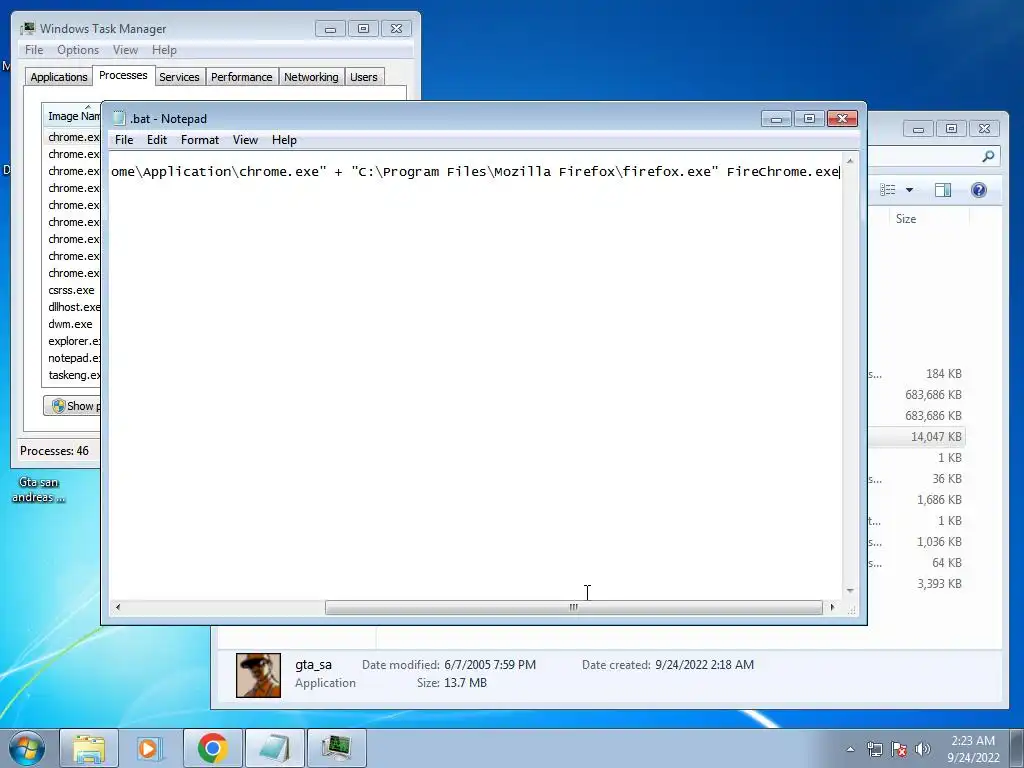Open the volume speaker tray icon
The height and width of the screenshot is (768, 1024).
click(922, 749)
